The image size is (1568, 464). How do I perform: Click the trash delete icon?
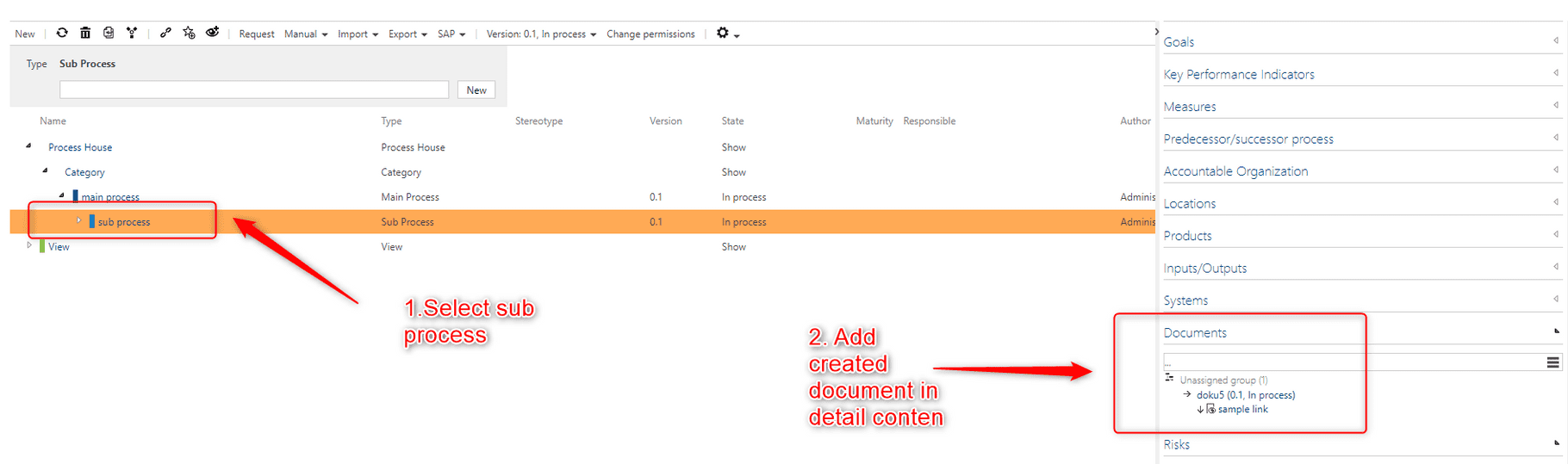coord(85,33)
